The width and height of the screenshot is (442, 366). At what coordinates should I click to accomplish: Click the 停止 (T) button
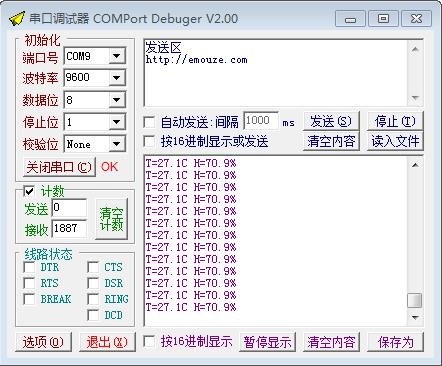[x=395, y=121]
